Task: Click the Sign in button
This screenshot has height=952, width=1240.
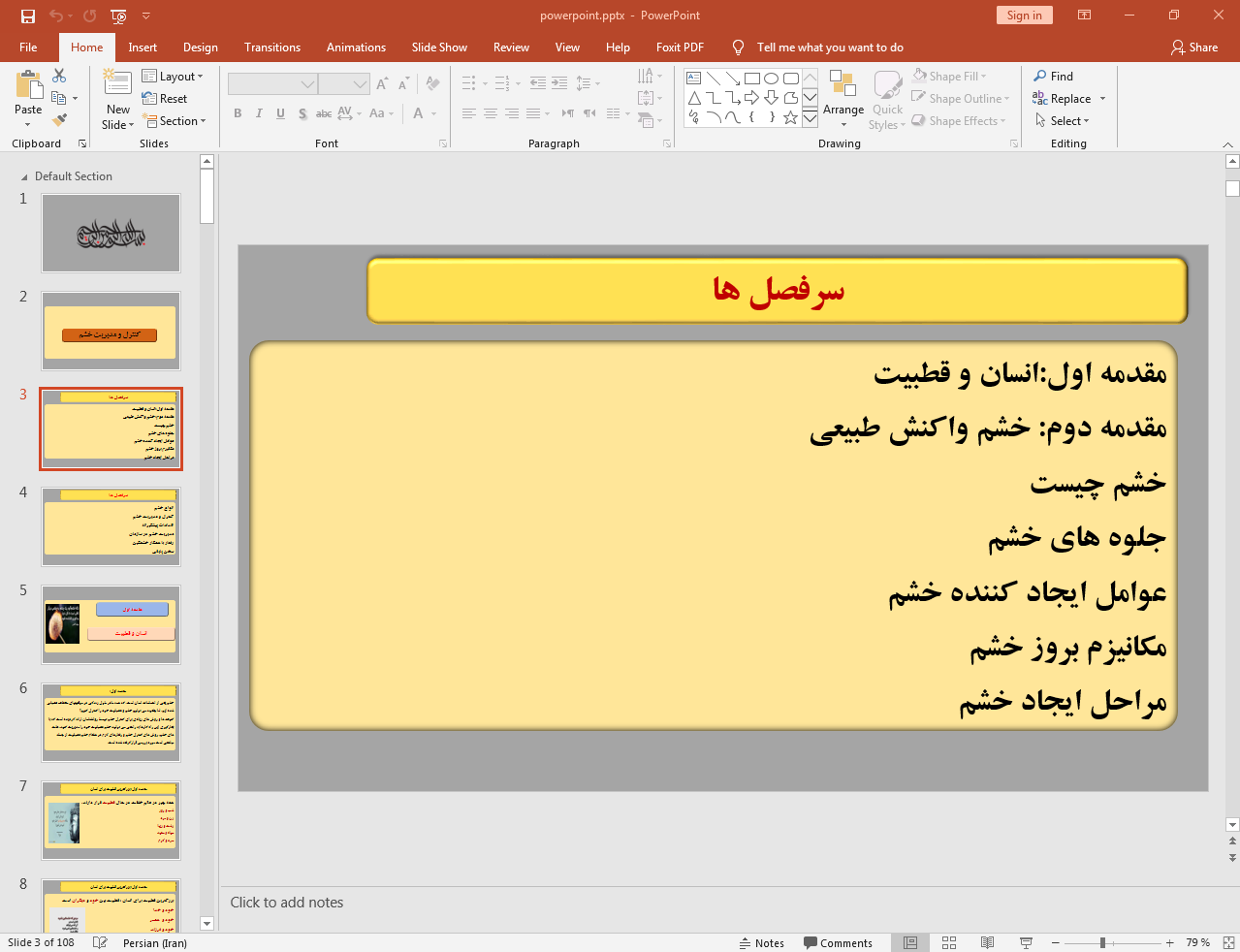Action: (x=1024, y=15)
